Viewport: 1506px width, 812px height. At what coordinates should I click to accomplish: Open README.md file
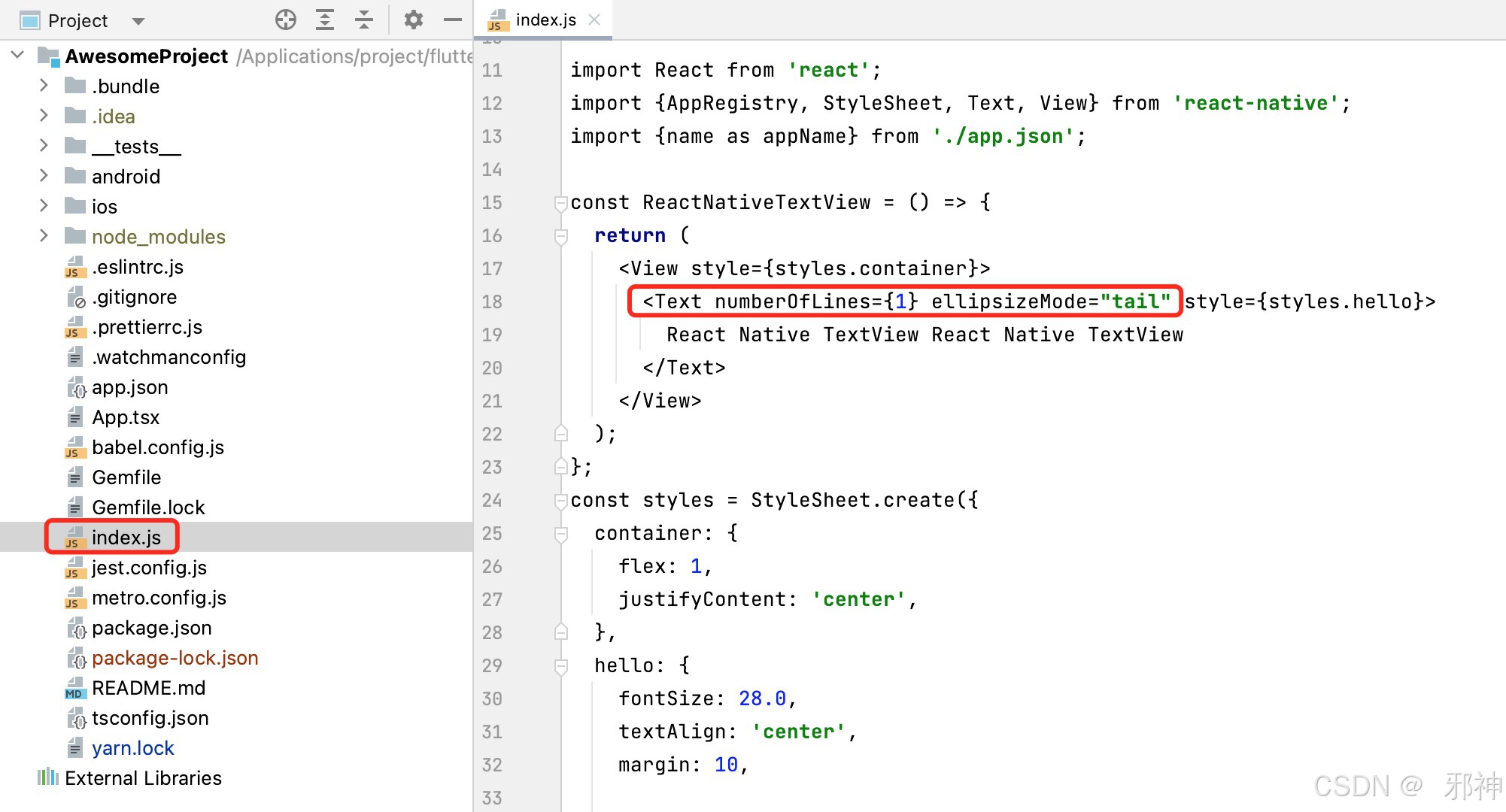pos(149,688)
